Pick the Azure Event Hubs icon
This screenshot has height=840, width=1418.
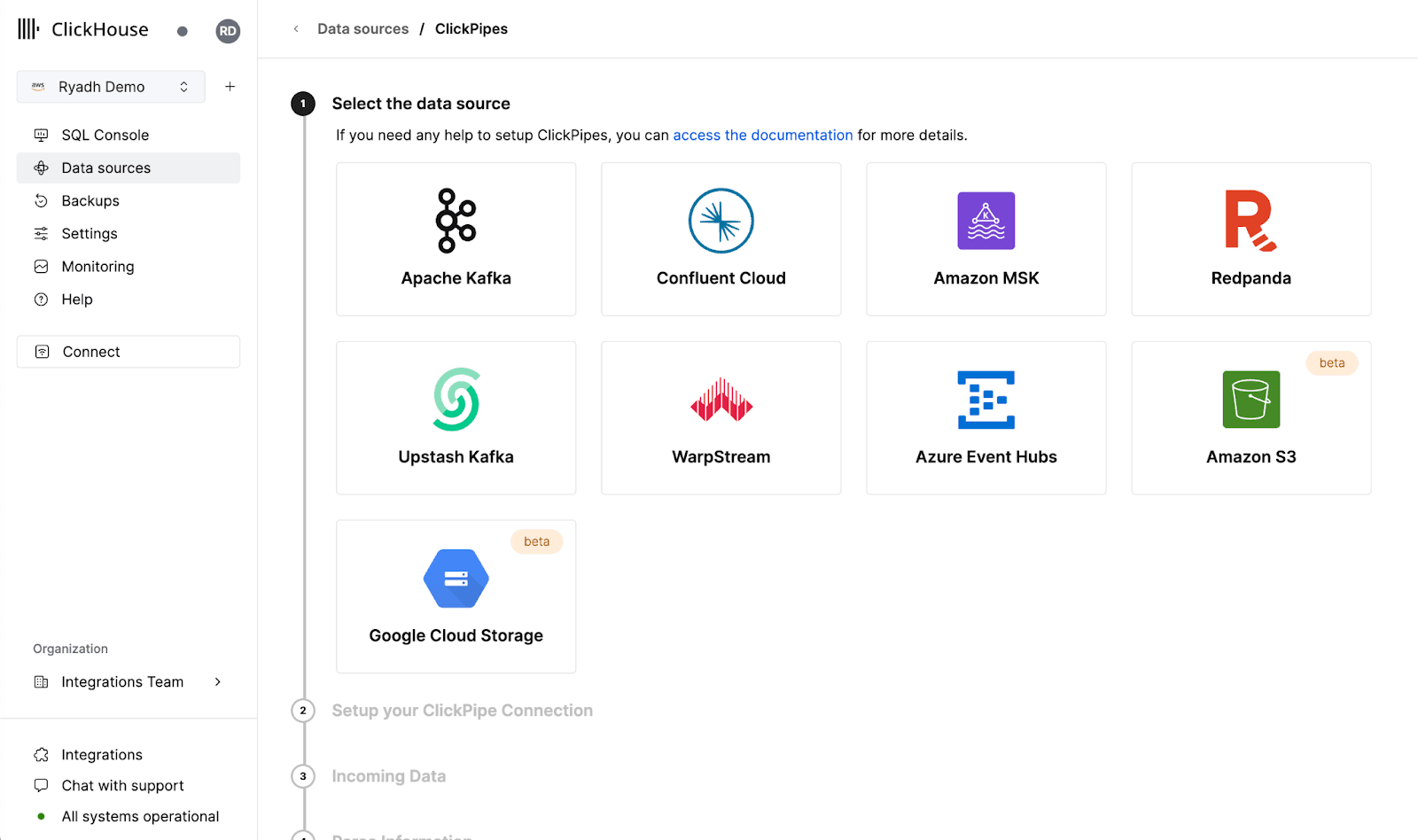(986, 400)
